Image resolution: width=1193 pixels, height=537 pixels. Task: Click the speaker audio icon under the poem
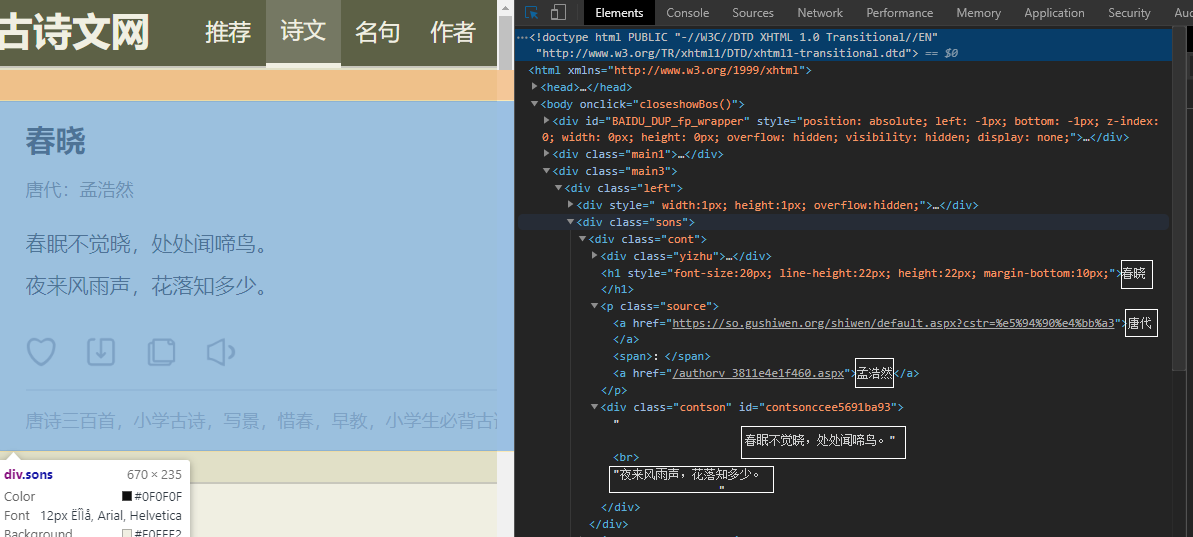(221, 351)
